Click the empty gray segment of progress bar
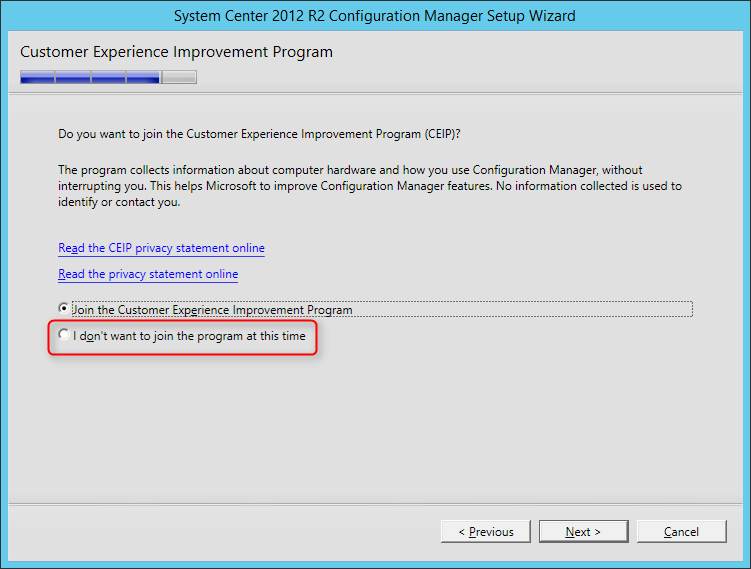This screenshot has width=751, height=569. pos(179,77)
